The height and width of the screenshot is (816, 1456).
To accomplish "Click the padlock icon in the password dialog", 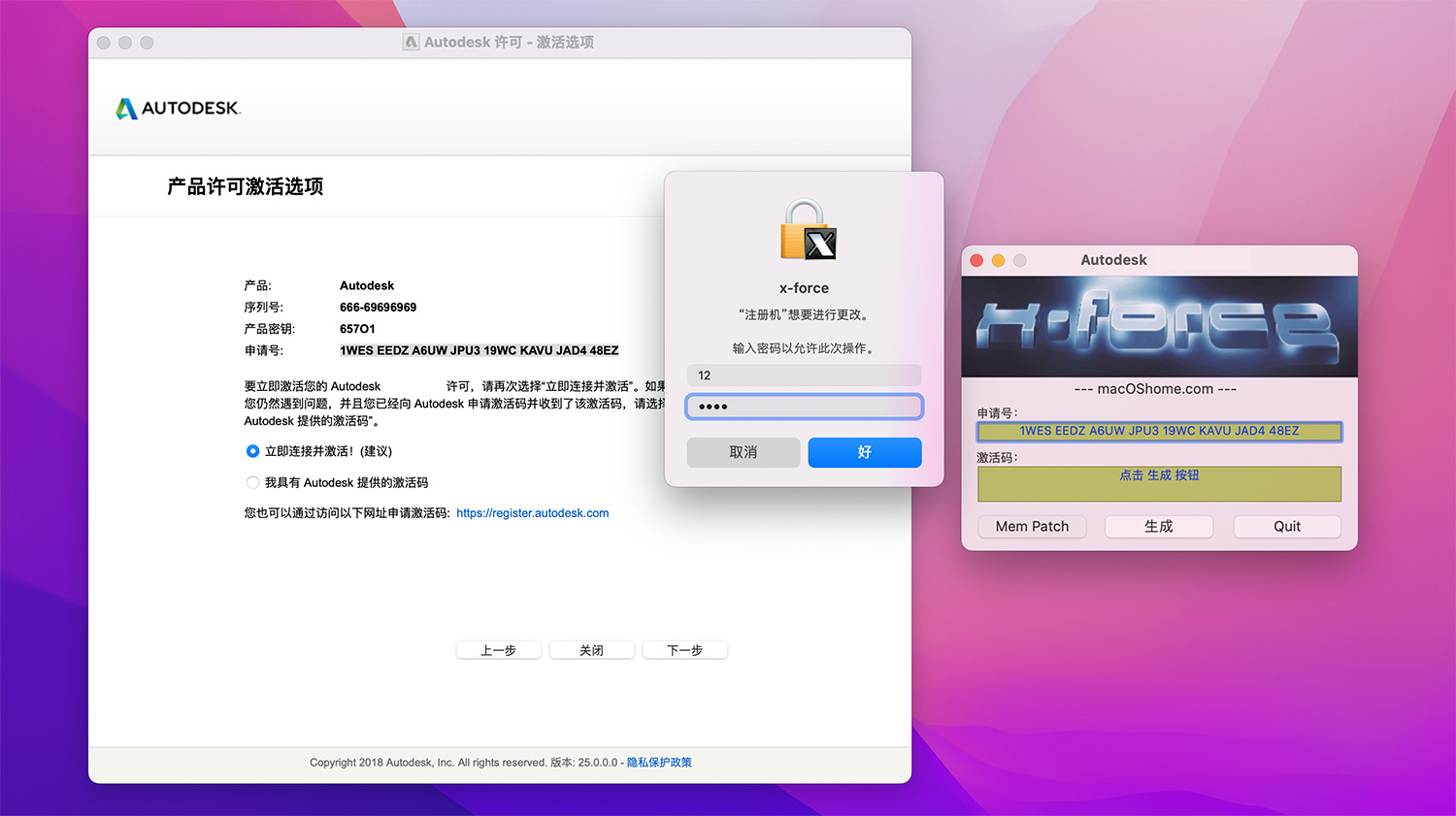I will coord(808,230).
